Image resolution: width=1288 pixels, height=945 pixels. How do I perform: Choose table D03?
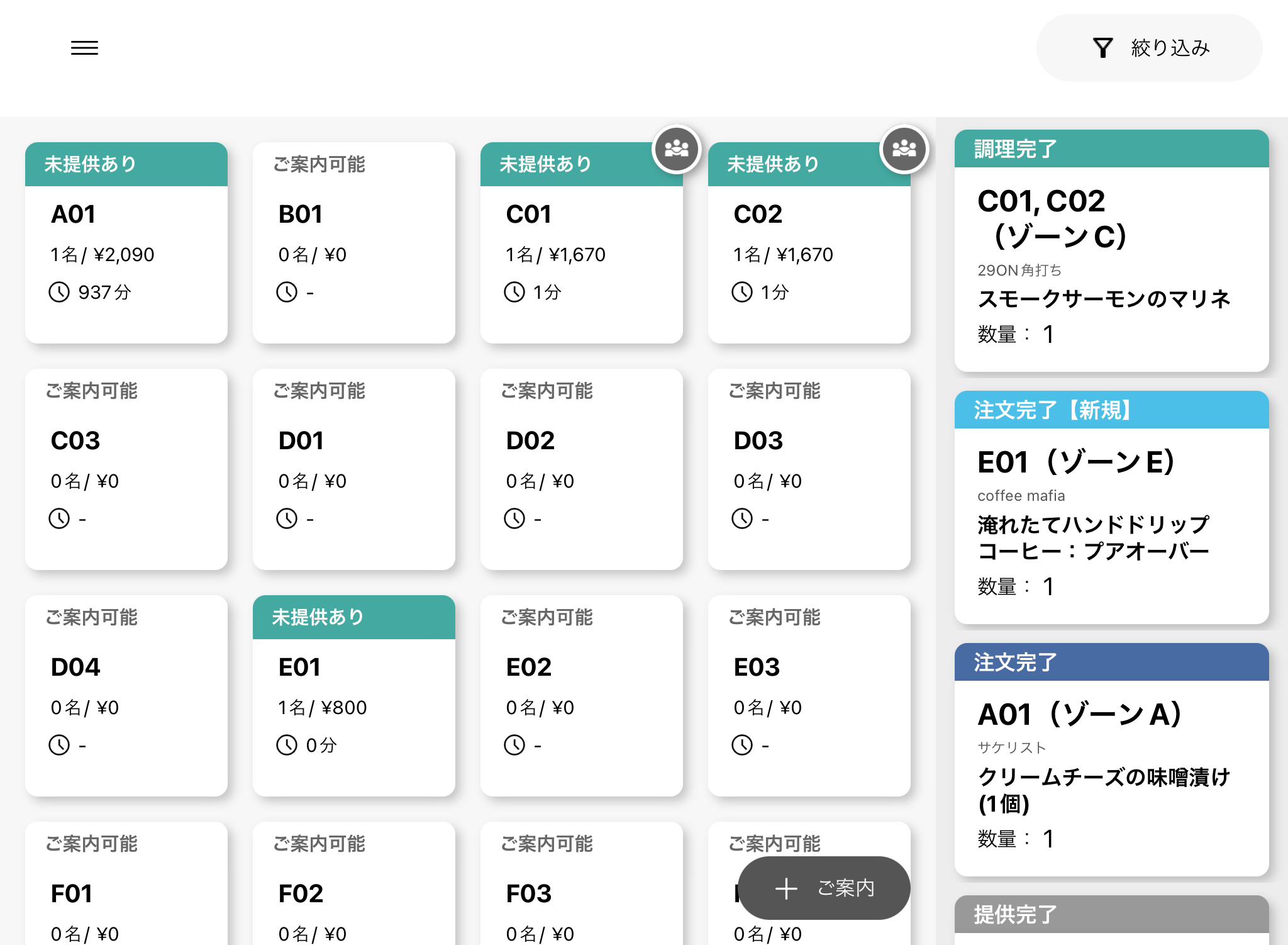pos(809,469)
